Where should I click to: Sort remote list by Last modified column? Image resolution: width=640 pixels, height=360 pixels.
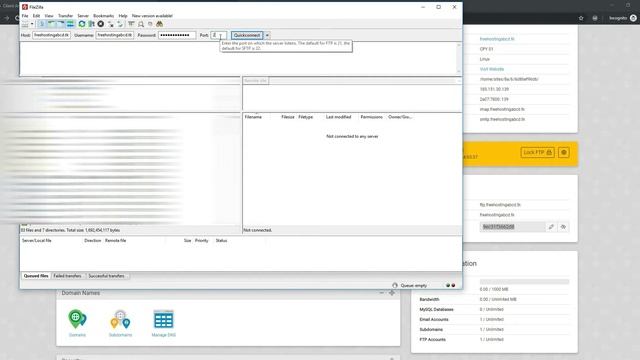tap(338, 117)
